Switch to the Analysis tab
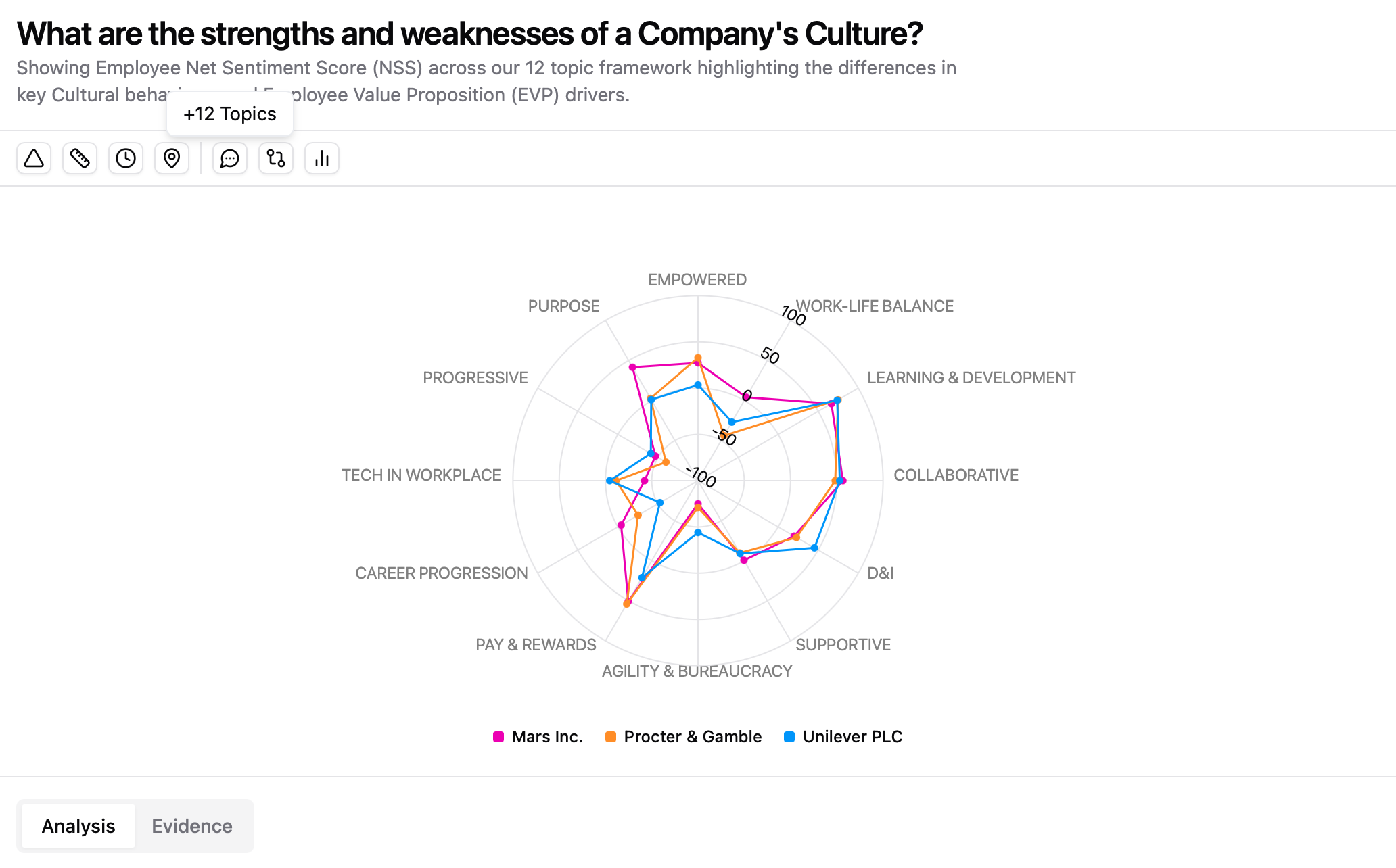The height and width of the screenshot is (868, 1396). point(78,826)
